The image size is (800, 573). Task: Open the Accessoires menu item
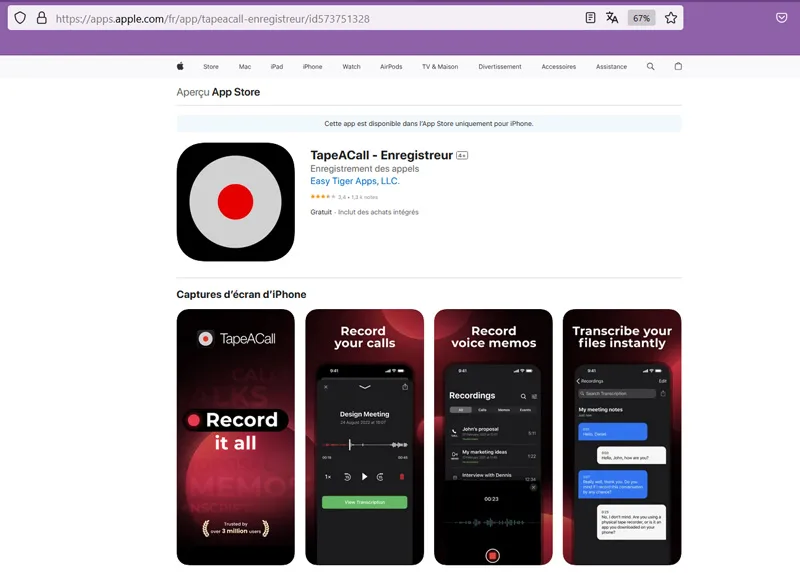pos(559,67)
